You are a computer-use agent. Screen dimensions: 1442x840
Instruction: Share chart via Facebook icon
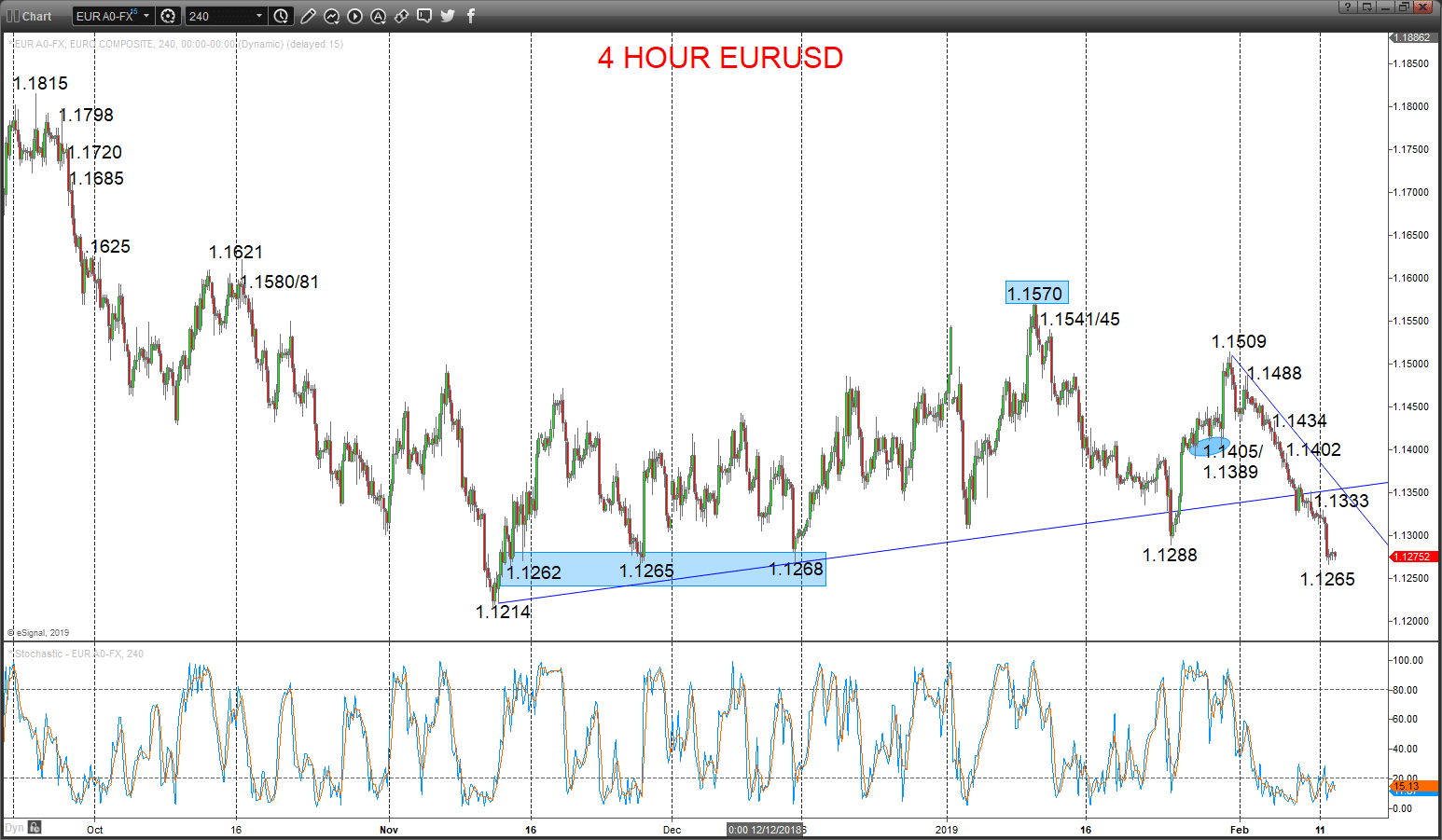[471, 16]
